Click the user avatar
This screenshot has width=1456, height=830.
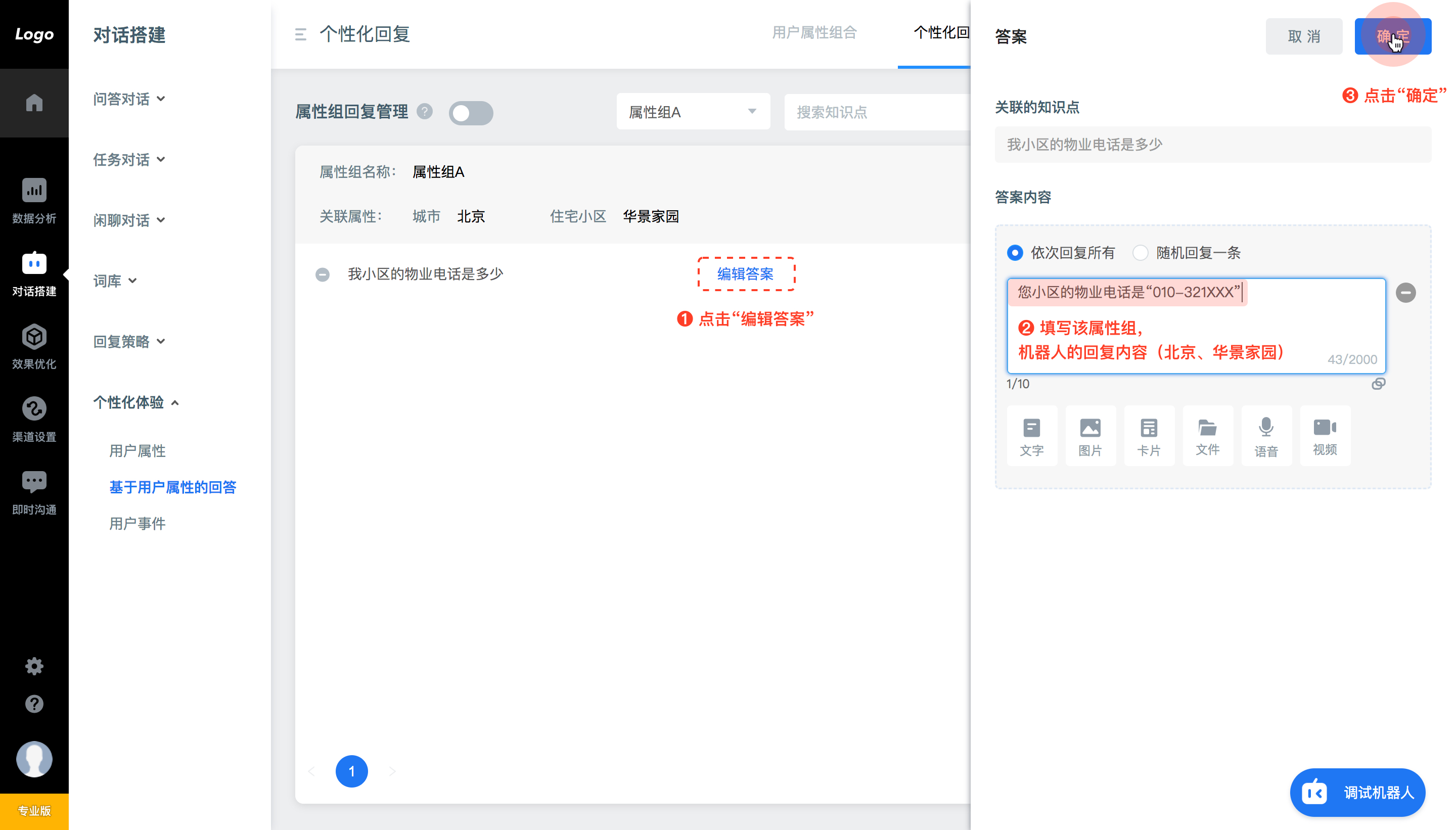[34, 759]
